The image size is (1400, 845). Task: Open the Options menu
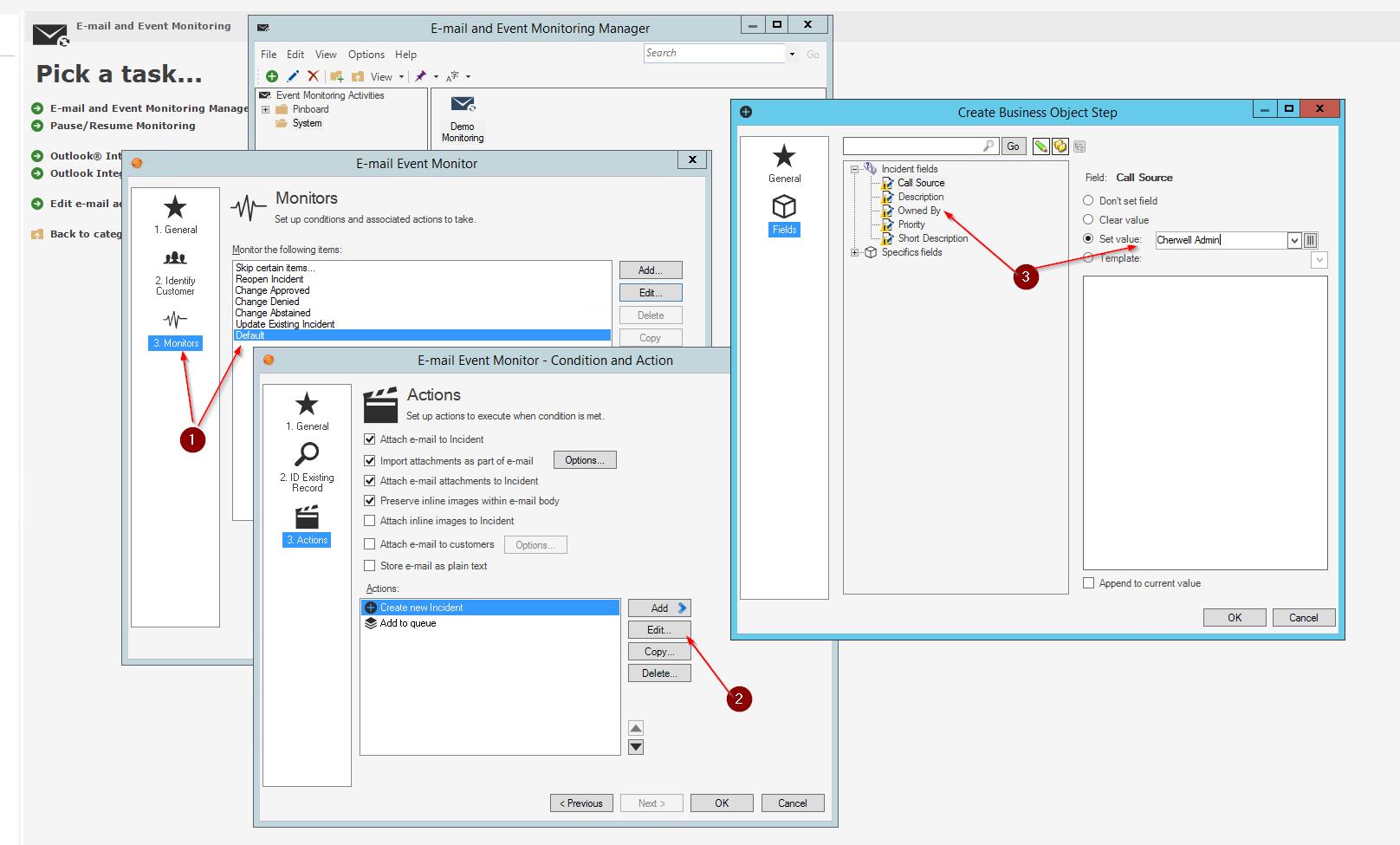click(x=366, y=55)
